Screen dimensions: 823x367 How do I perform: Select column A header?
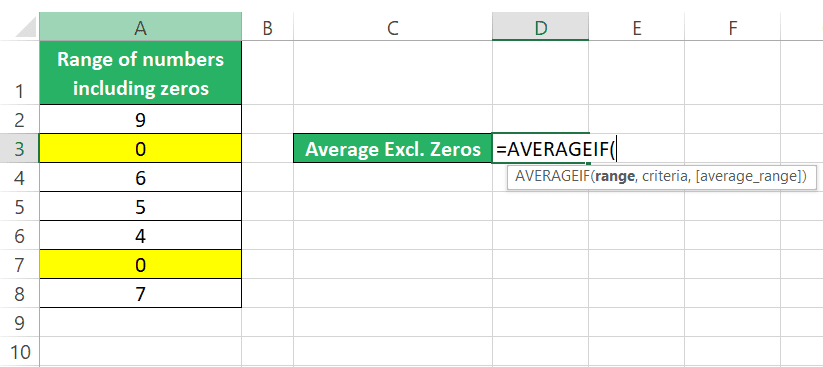[140, 27]
